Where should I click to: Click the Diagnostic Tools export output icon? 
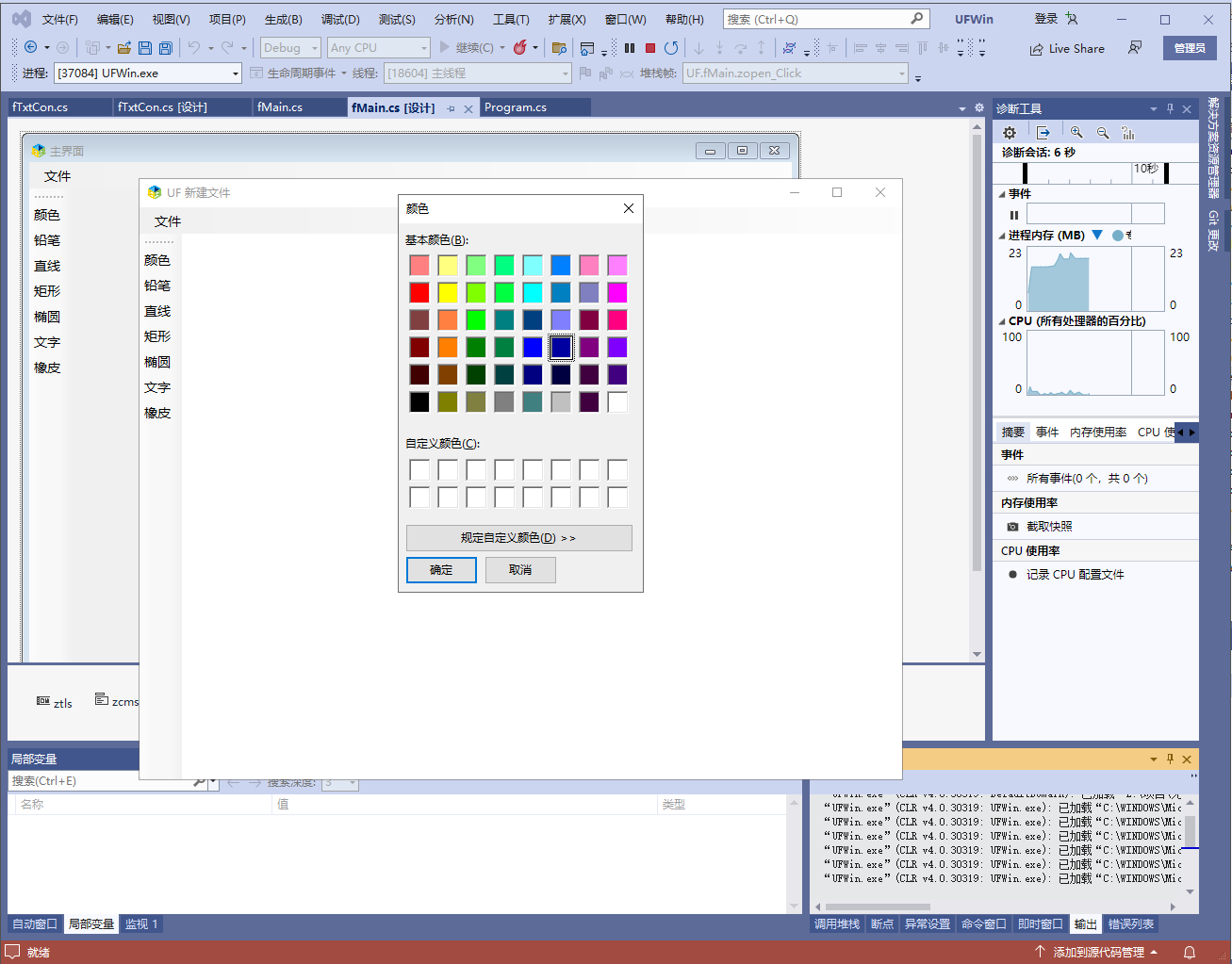point(1043,133)
